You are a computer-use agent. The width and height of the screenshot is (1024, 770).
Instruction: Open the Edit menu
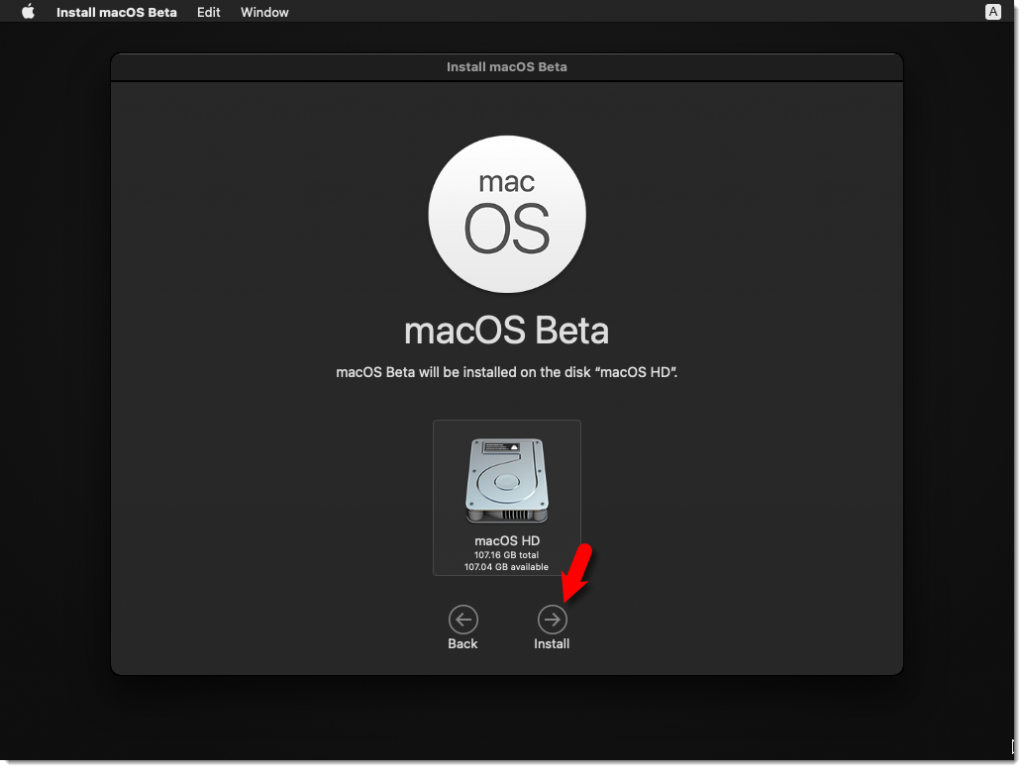coord(208,13)
